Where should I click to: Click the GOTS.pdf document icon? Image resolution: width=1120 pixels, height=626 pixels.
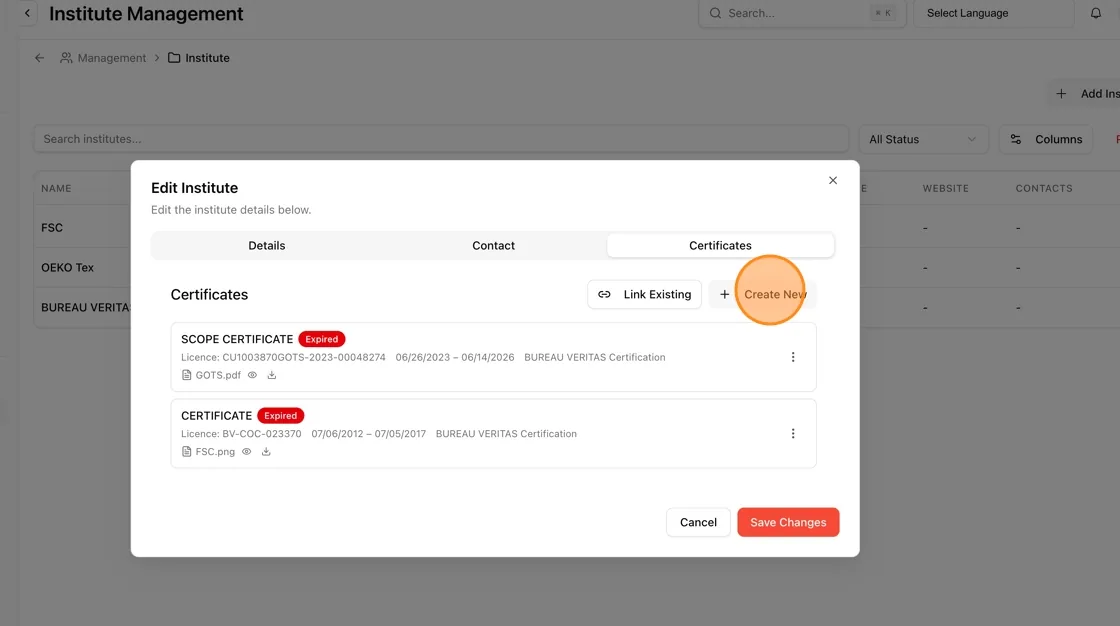coord(186,375)
